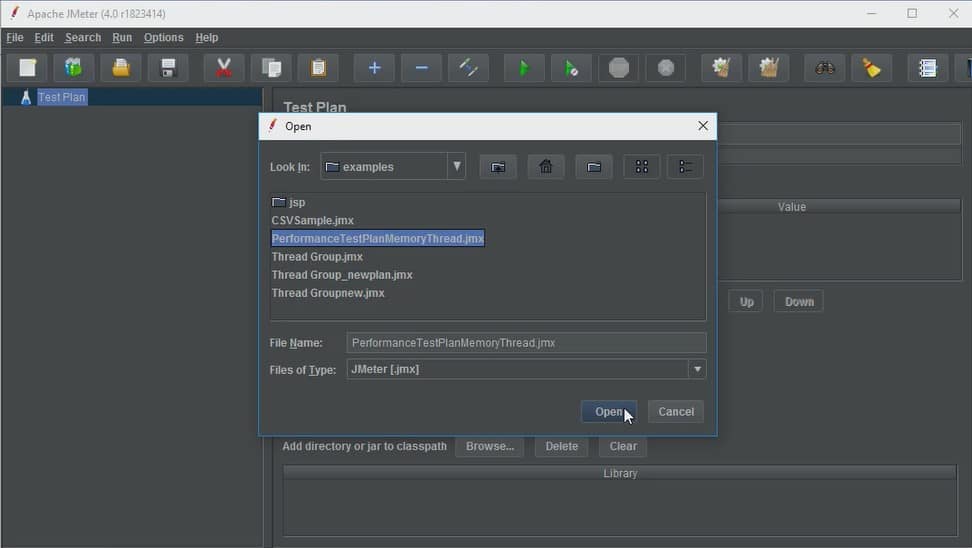Open the Templates toolbar icon
This screenshot has height=548, width=972.
[x=74, y=68]
